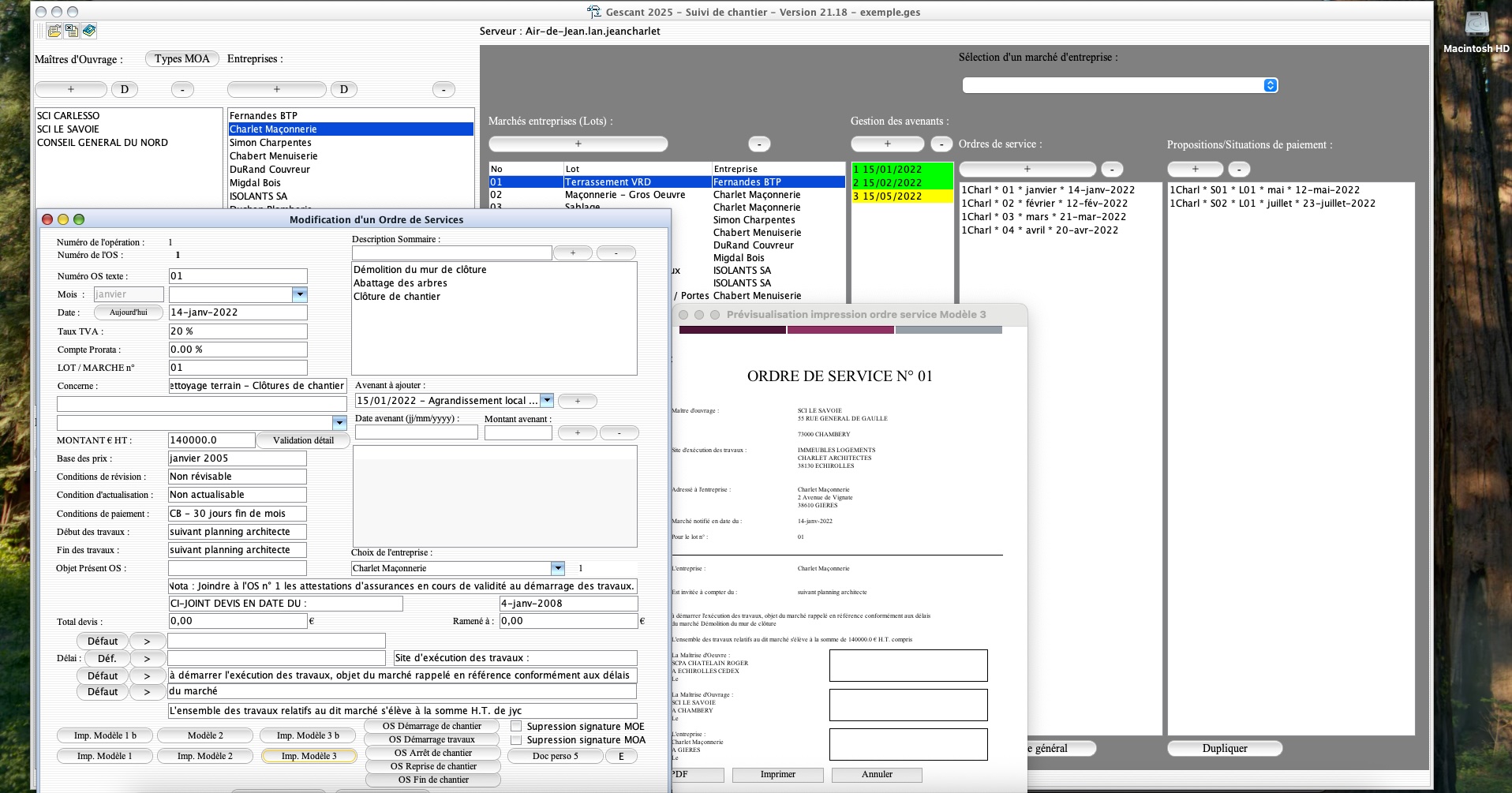
Task: Click the plus button above Ordres de service list
Action: [x=1027, y=169]
